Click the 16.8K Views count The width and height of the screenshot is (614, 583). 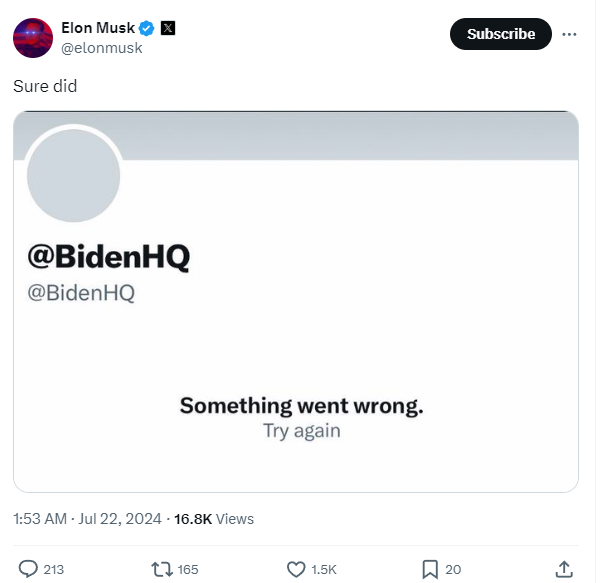point(214,519)
